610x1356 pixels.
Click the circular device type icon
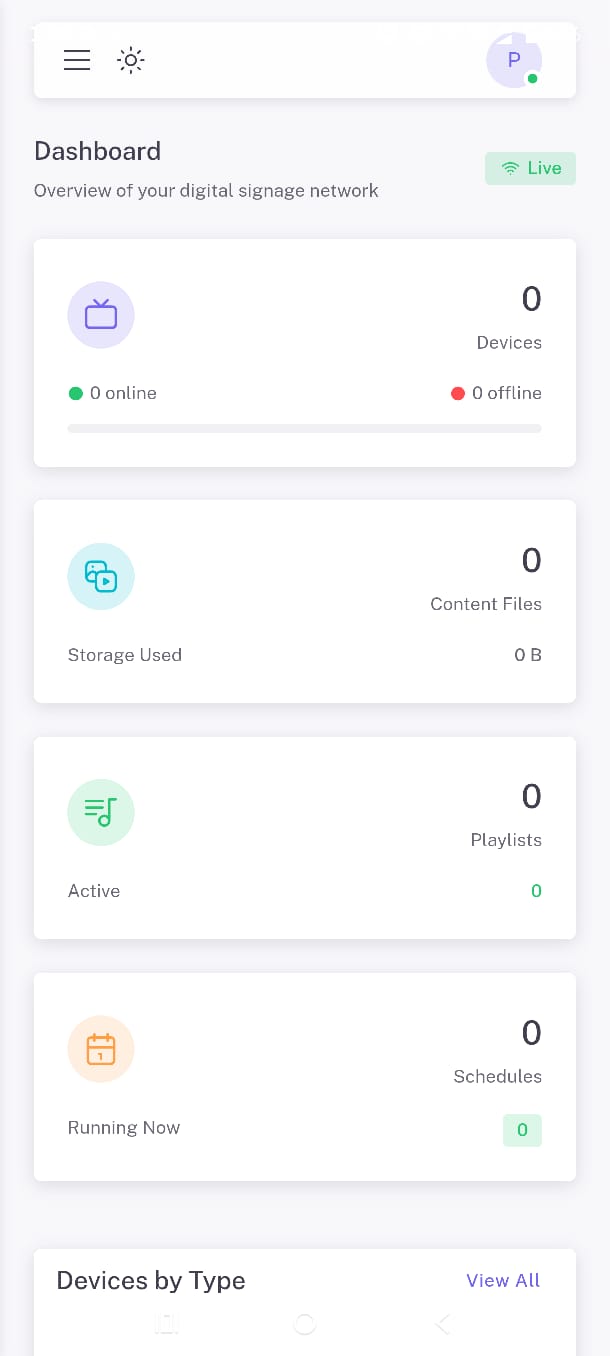(304, 1323)
